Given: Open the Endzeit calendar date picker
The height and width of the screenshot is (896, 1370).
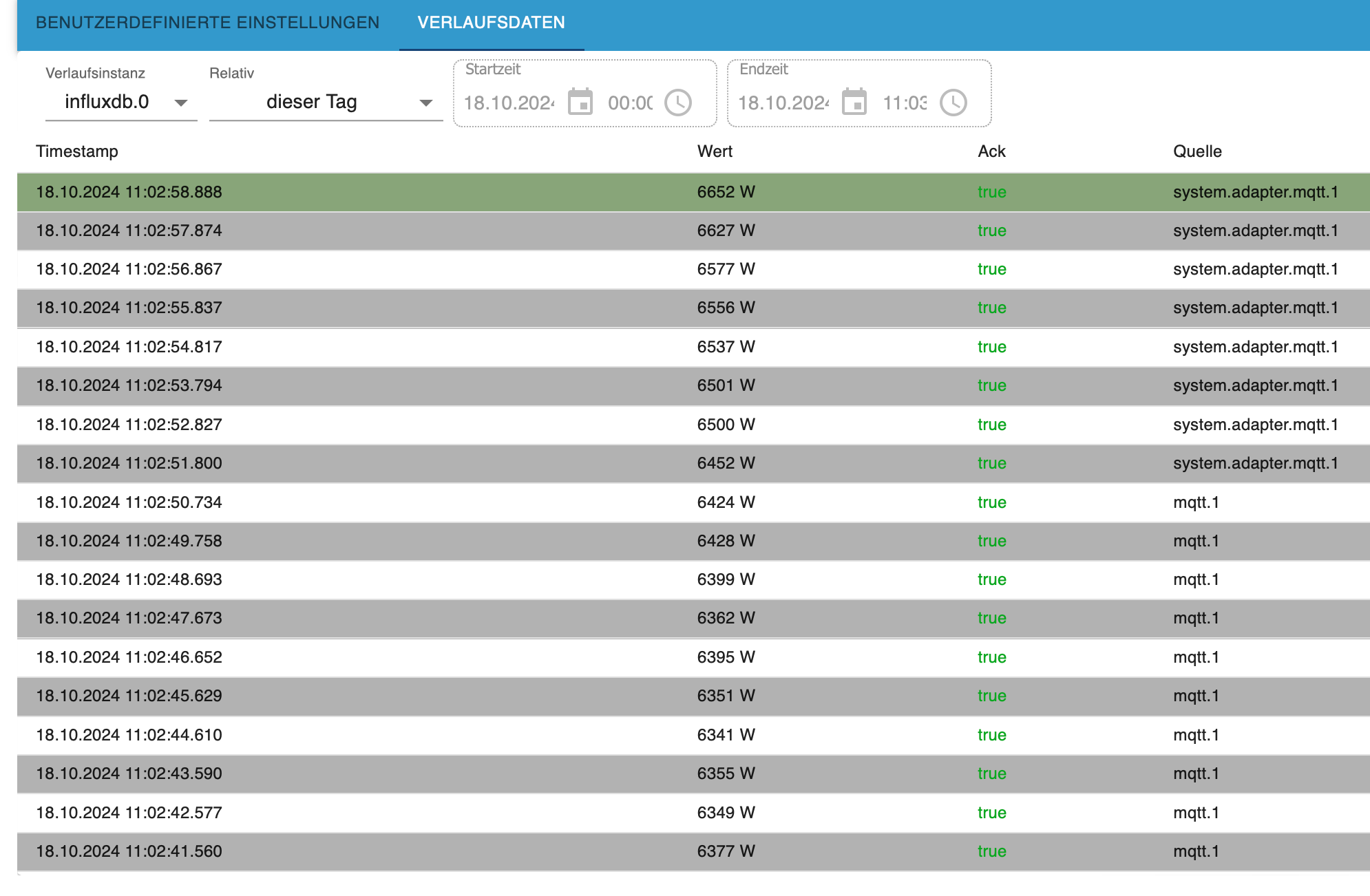Looking at the screenshot, I should coord(854,103).
